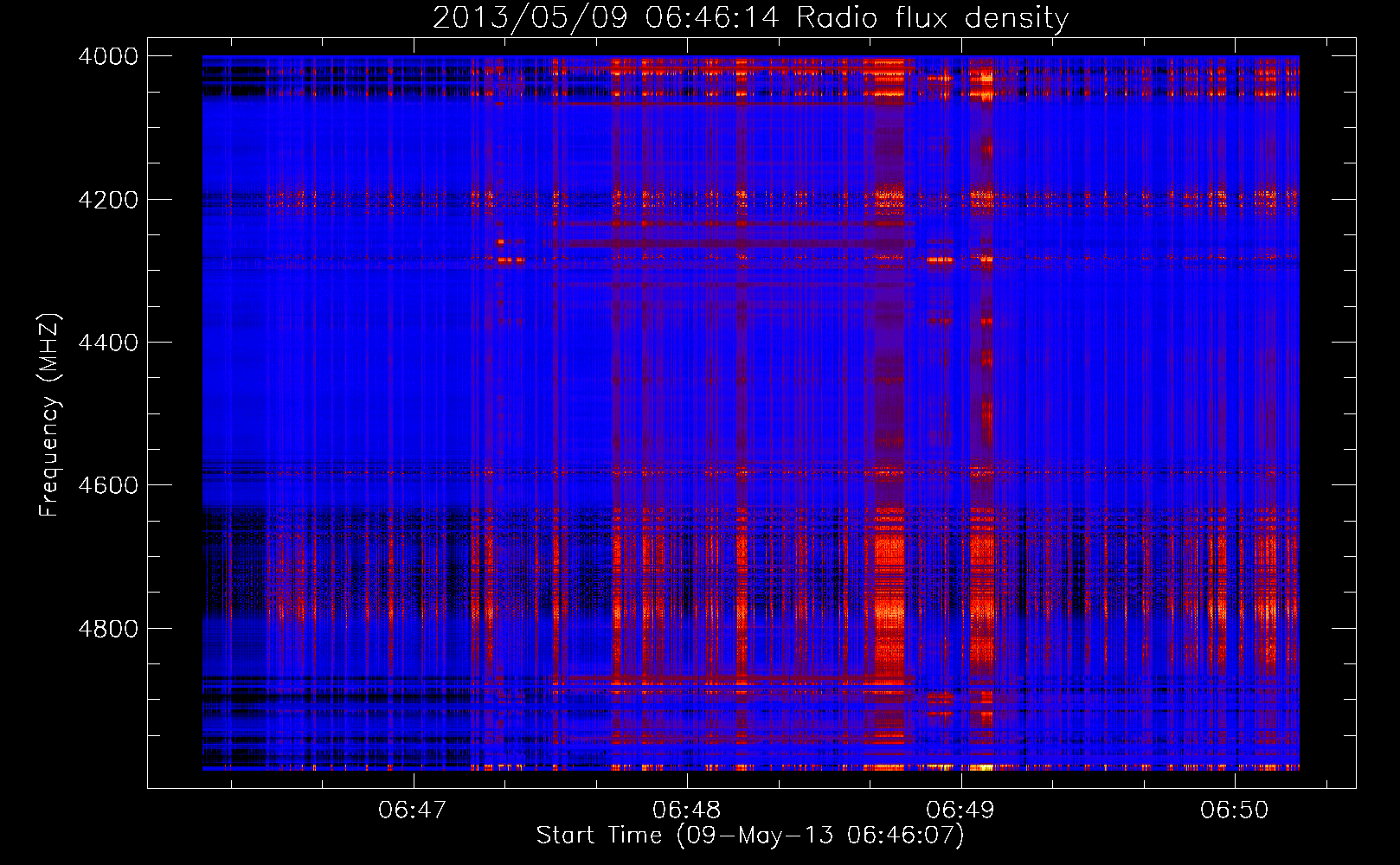This screenshot has height=865, width=1400.
Task: Click the 06:48 time tick label
Action: pos(687,810)
